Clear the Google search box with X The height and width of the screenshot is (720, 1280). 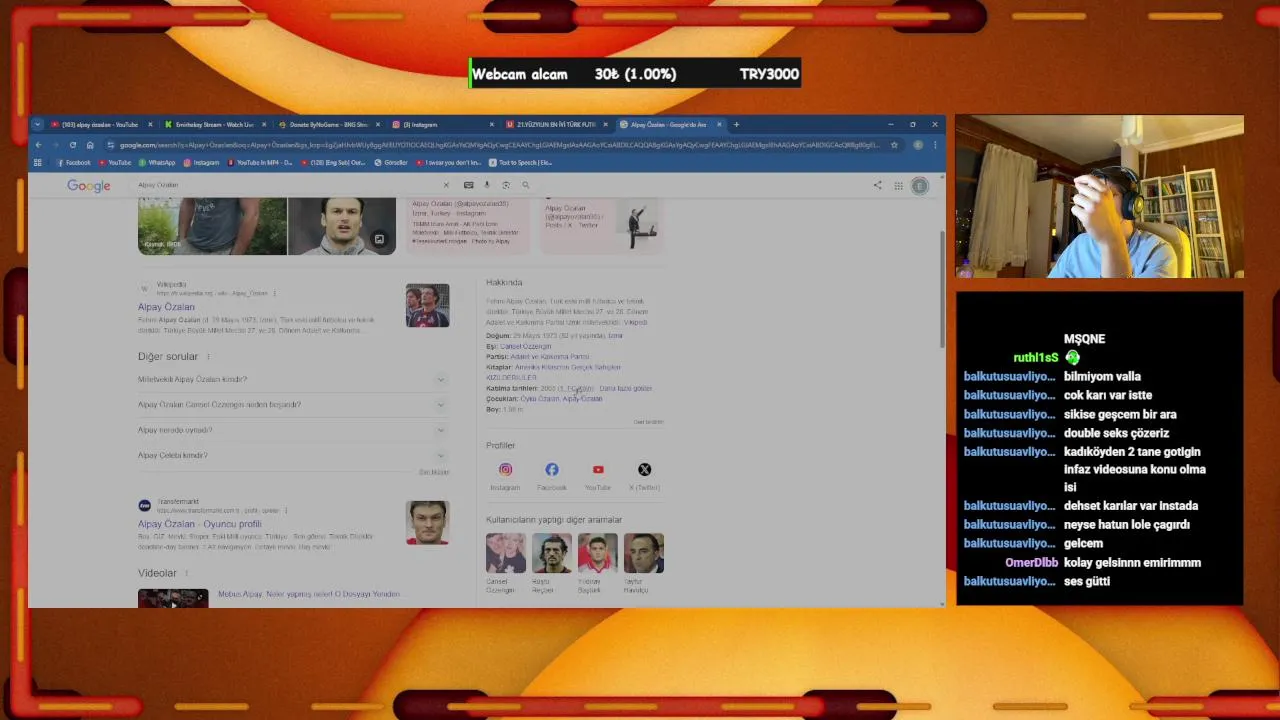tap(446, 185)
